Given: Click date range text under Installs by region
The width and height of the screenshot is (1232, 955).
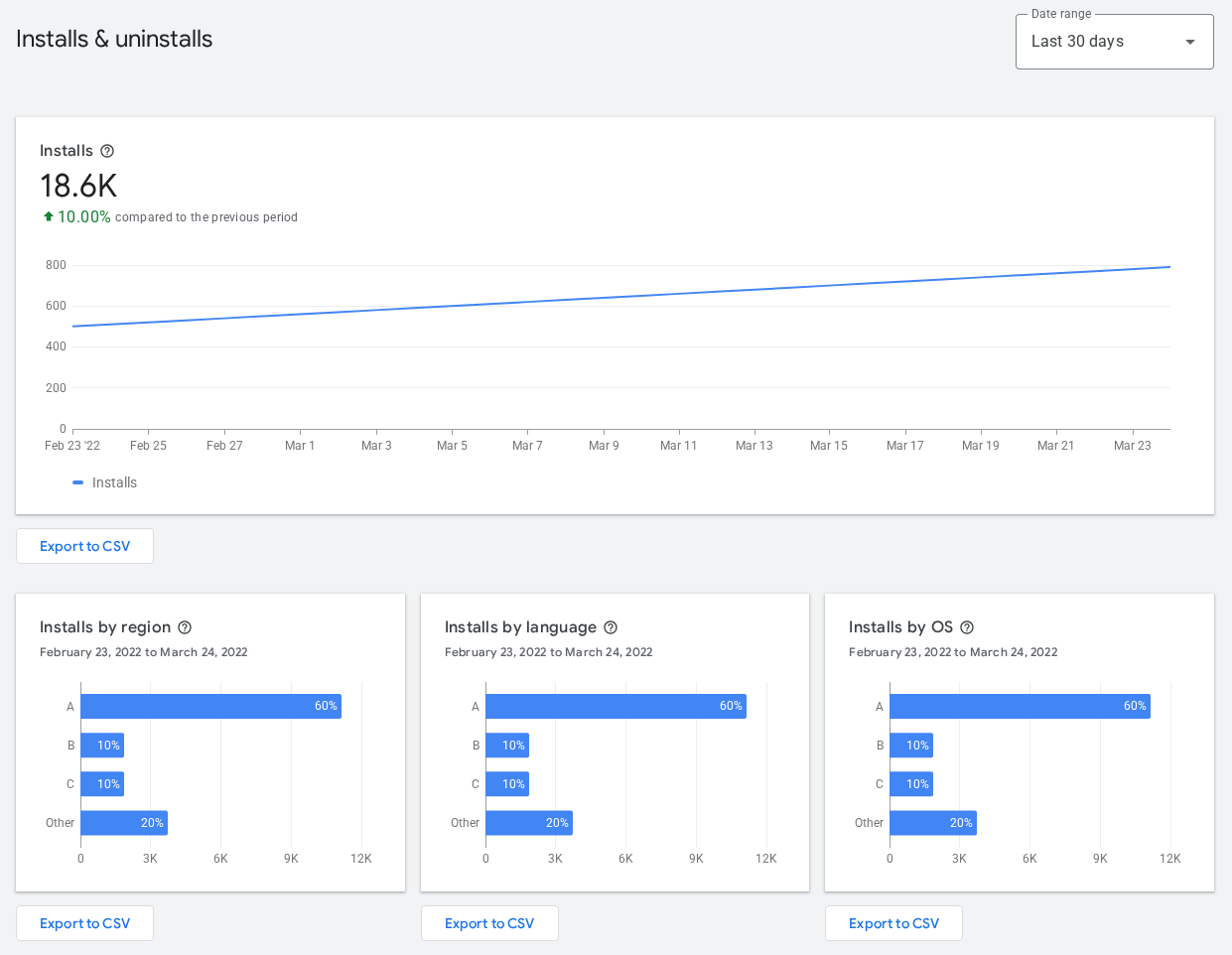Looking at the screenshot, I should pyautogui.click(x=144, y=652).
